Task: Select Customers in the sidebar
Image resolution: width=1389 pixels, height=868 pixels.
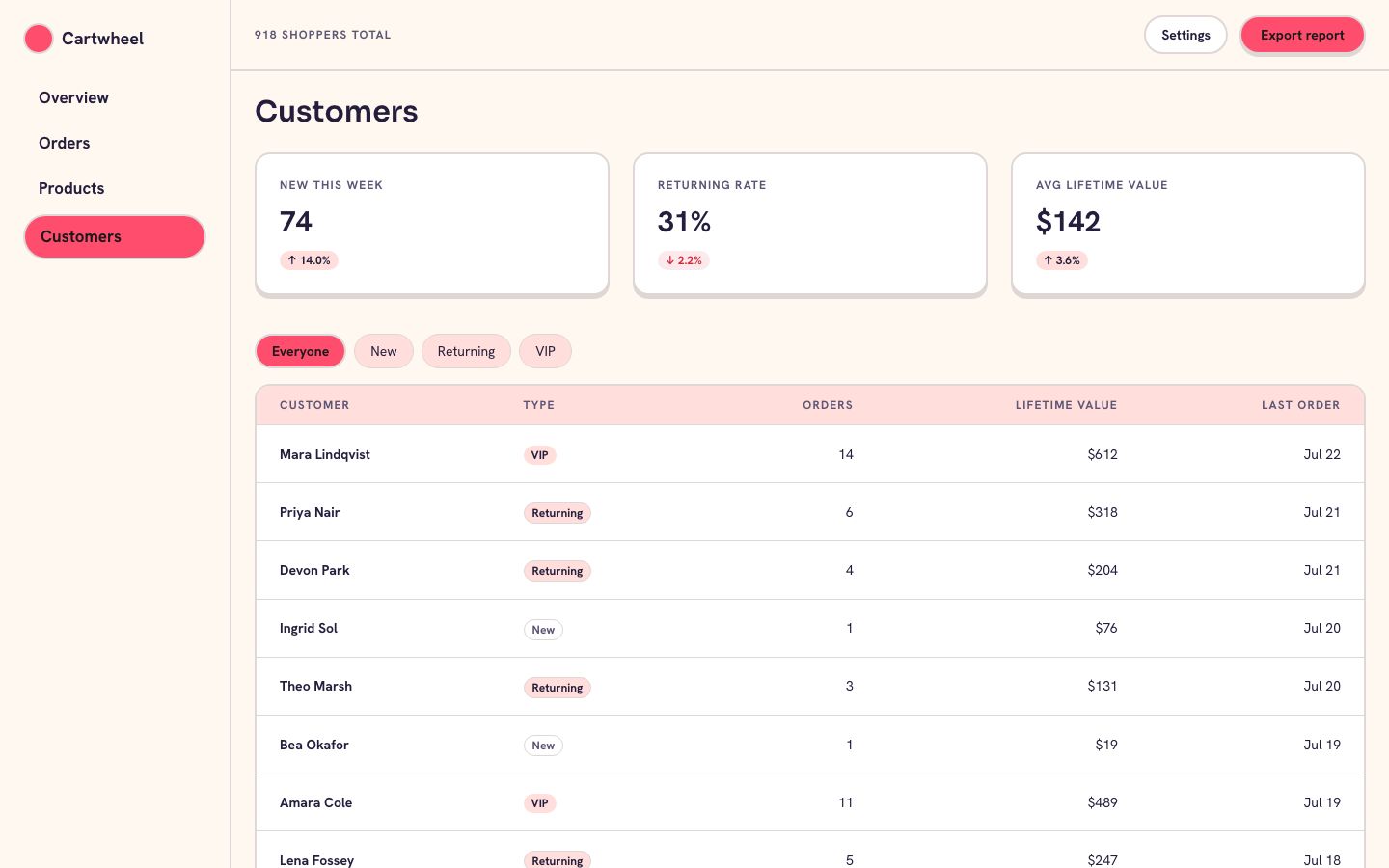Action: click(x=115, y=236)
